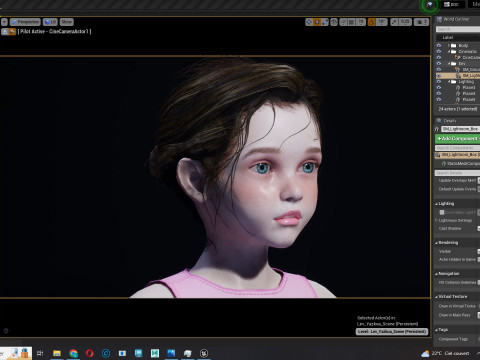Select the scale gizmo tool in viewport toolbar
The height and width of the screenshot is (360, 480).
324,22
